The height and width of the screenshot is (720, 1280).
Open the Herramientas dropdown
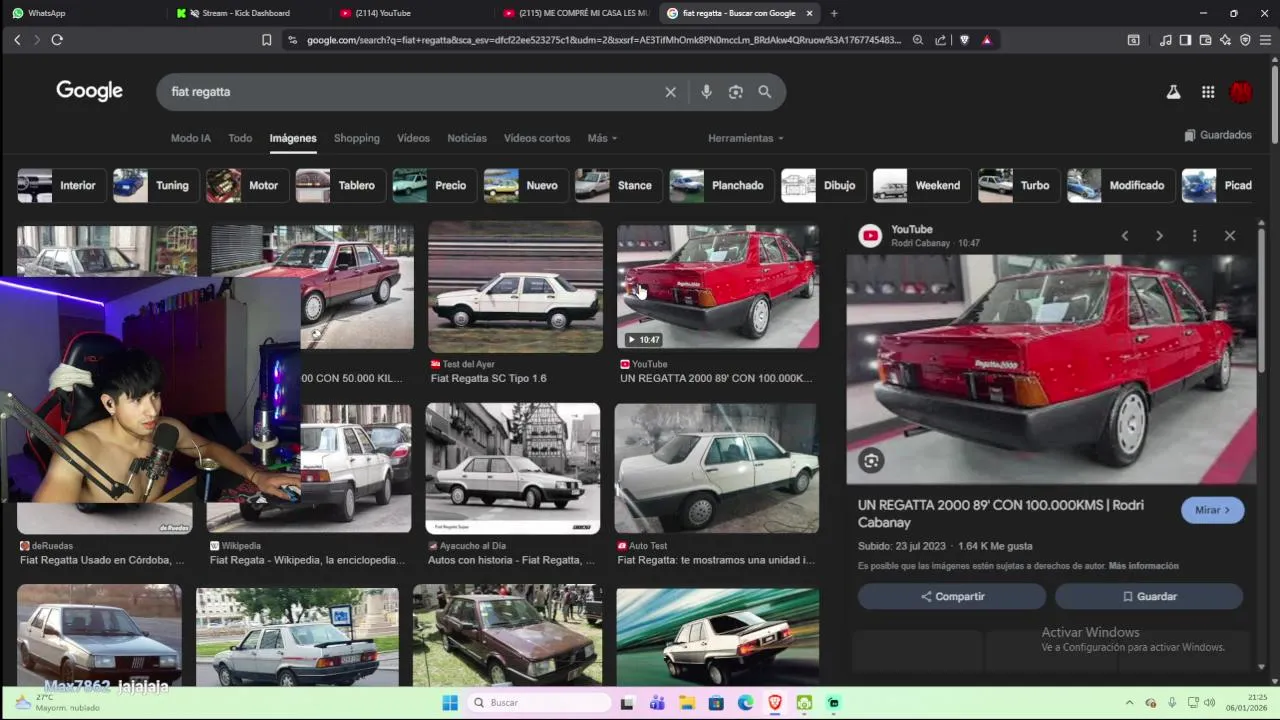pos(746,138)
